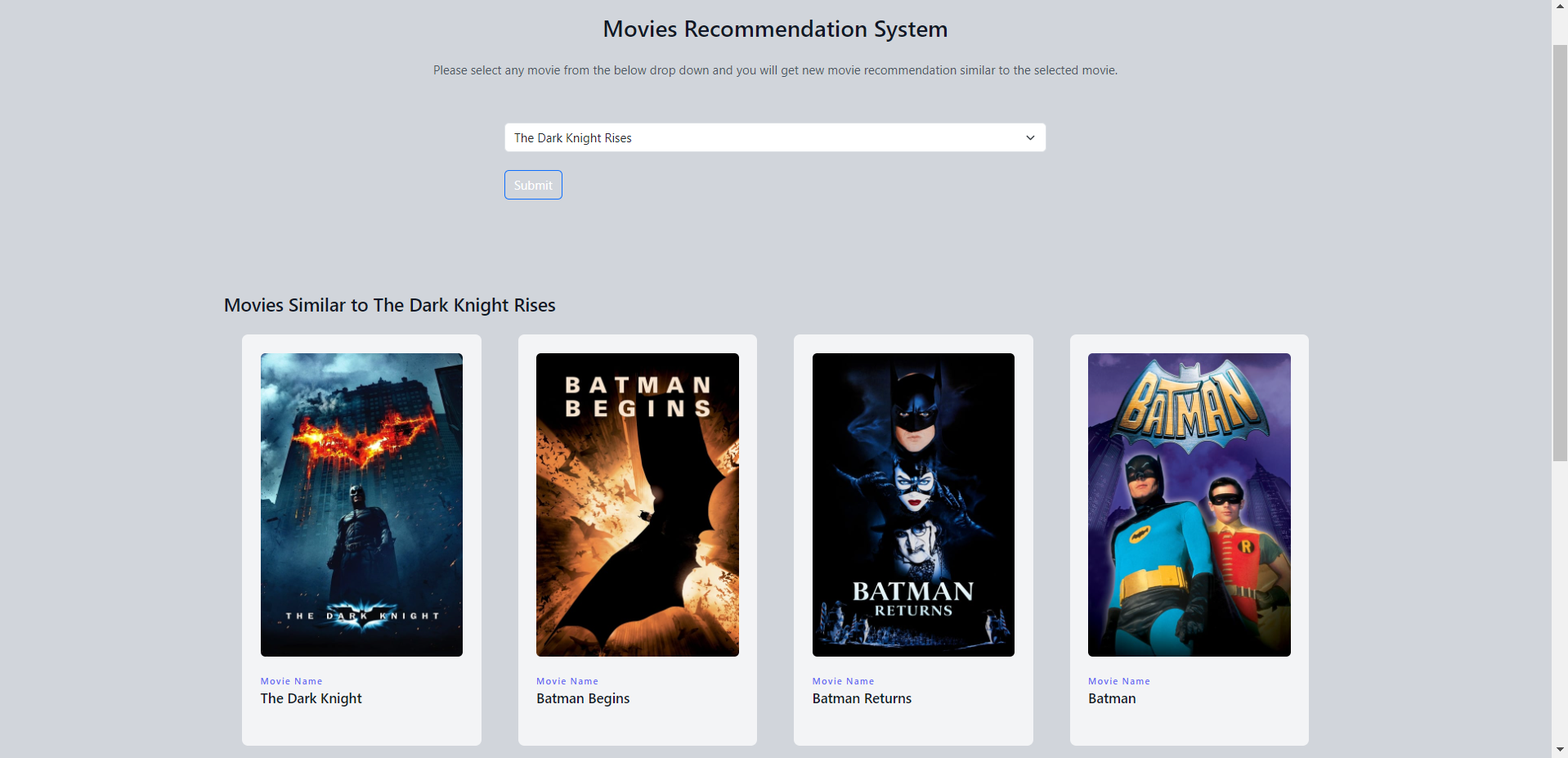The image size is (1568, 758).
Task: Click the Movie Name label under Batman Returns
Action: (x=843, y=680)
